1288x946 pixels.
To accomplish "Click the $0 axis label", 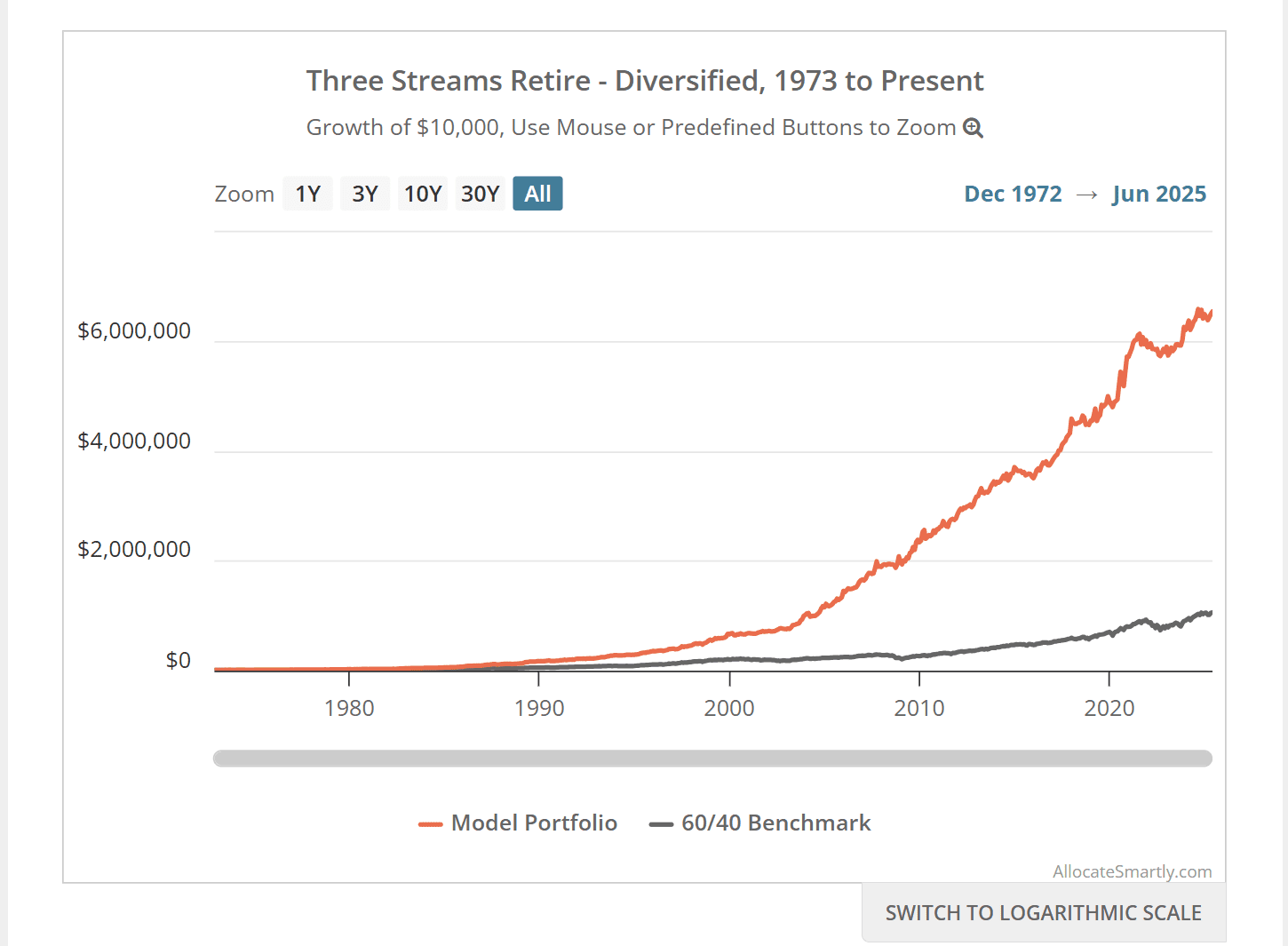I will [179, 660].
